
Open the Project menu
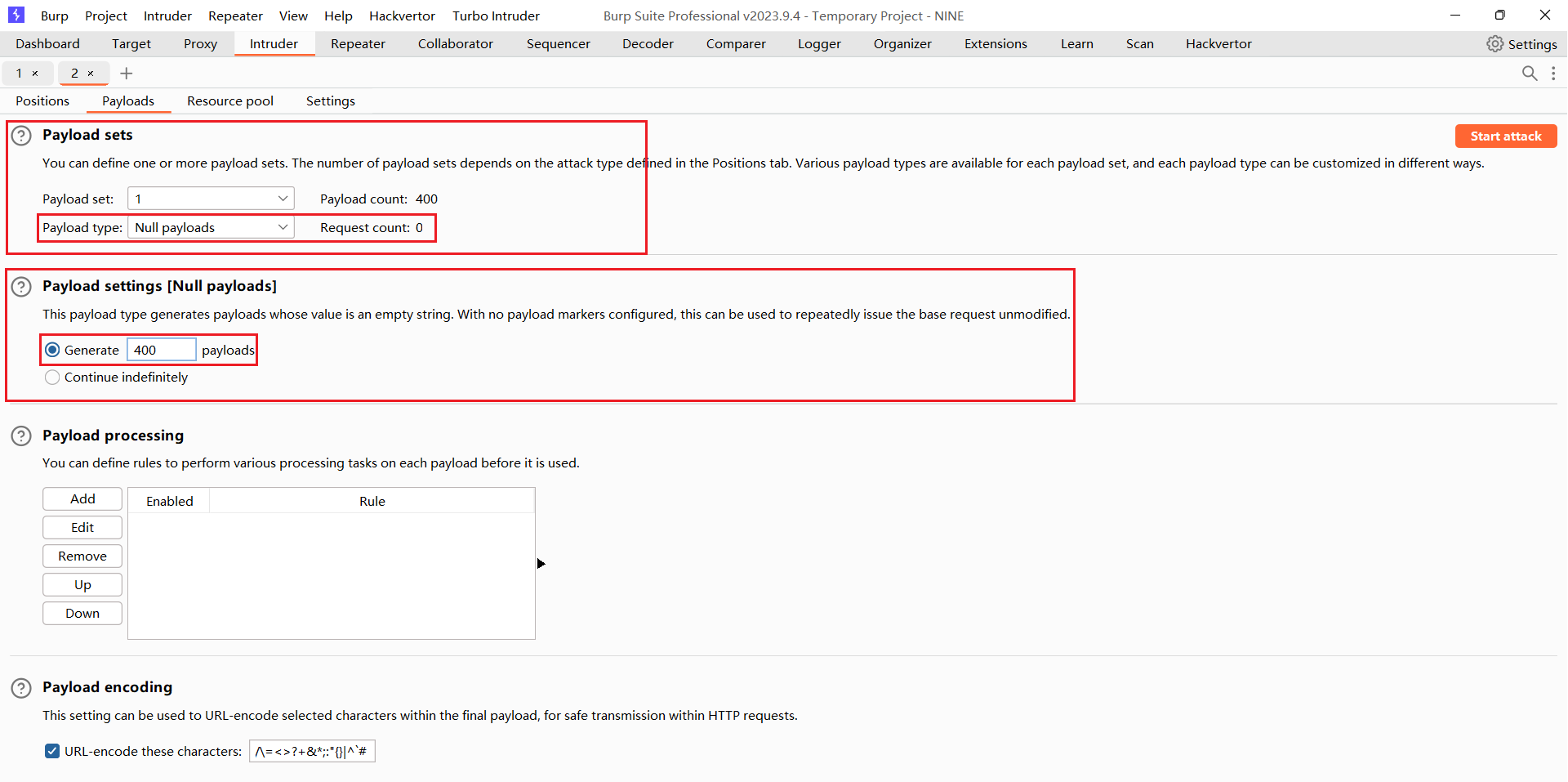click(x=106, y=16)
